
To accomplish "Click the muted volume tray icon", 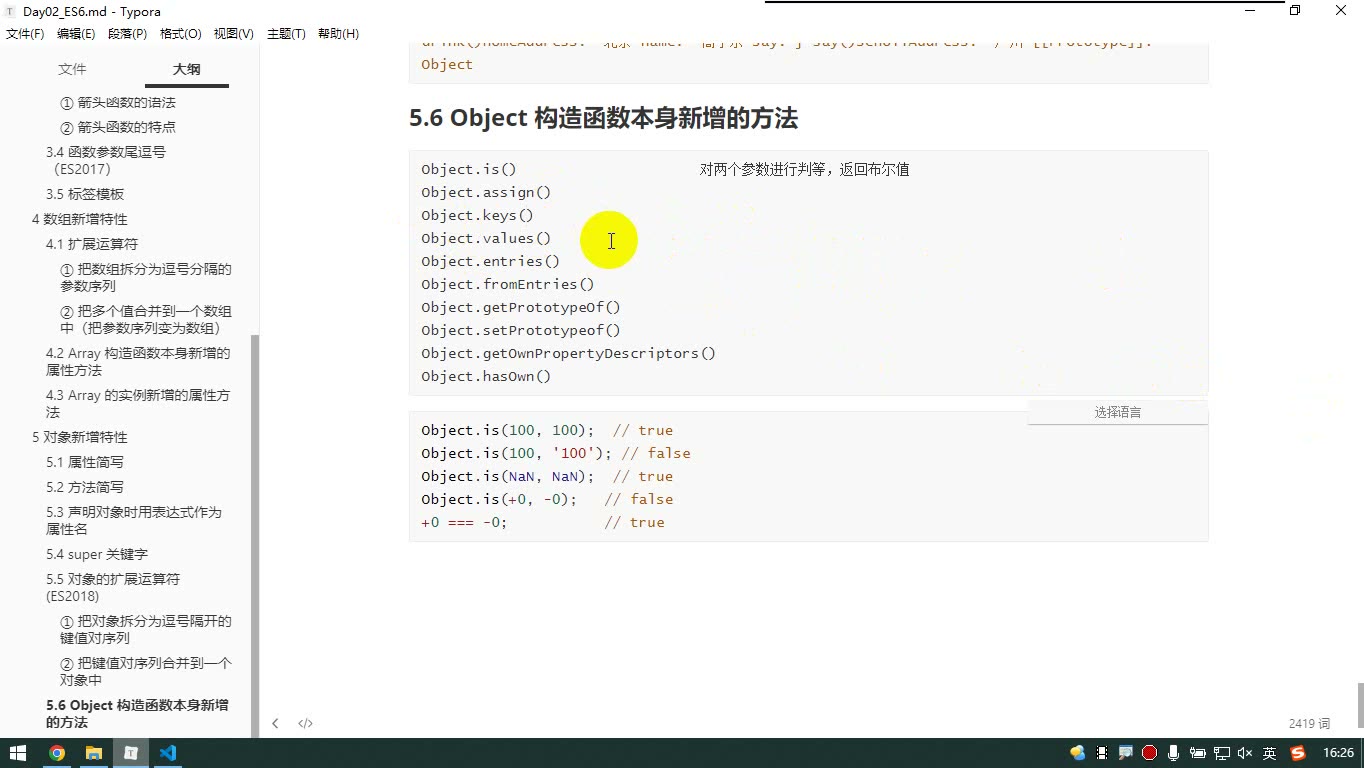I will (1245, 753).
